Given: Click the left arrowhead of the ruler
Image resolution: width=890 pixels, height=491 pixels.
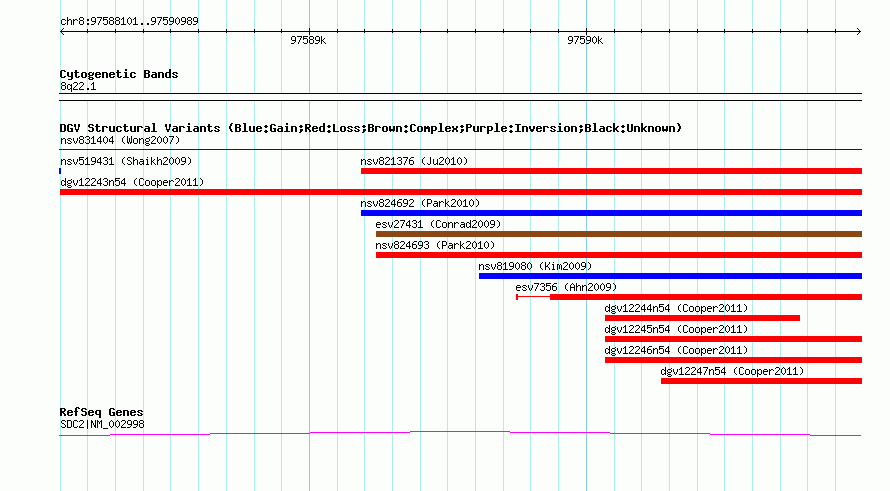Looking at the screenshot, I should [x=62, y=32].
